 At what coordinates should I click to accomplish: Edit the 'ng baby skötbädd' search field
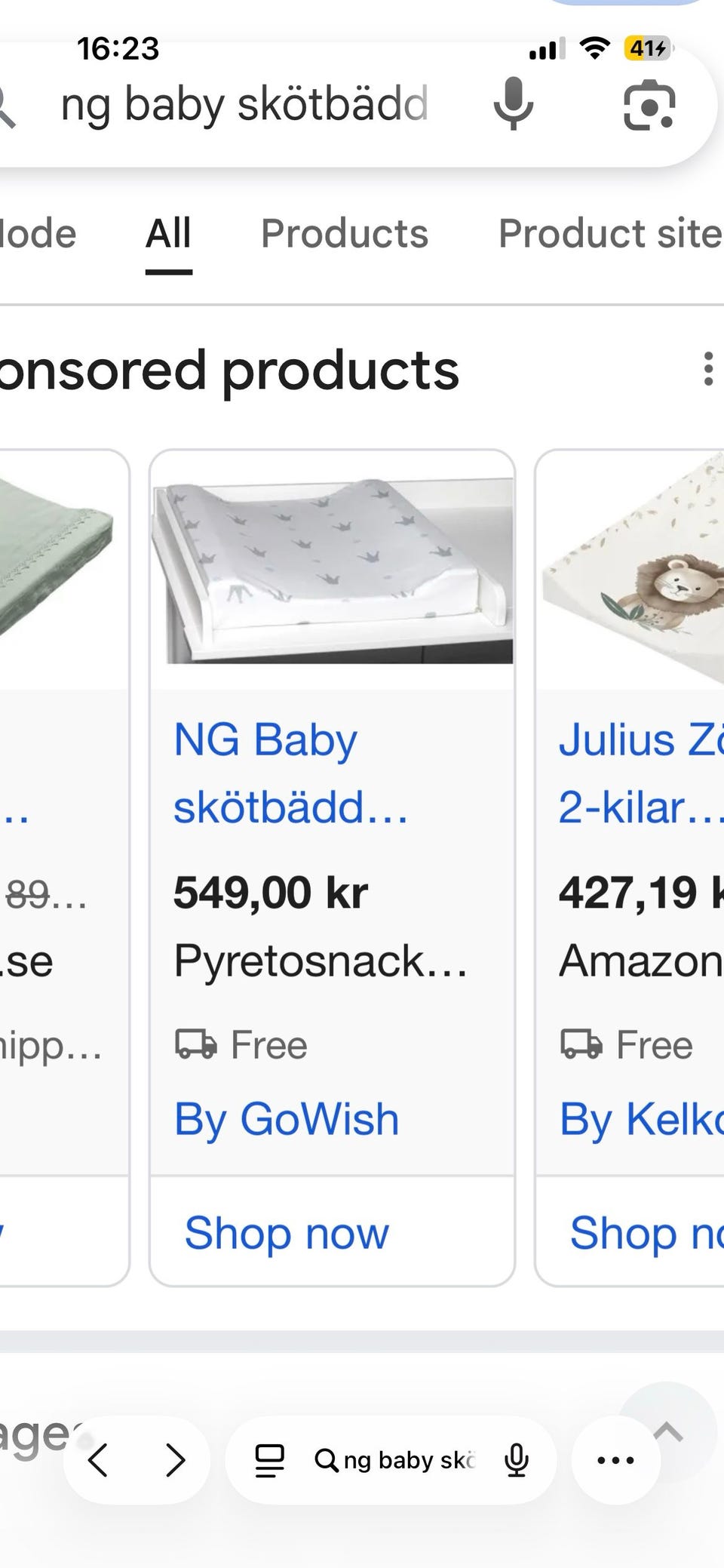coord(245,104)
